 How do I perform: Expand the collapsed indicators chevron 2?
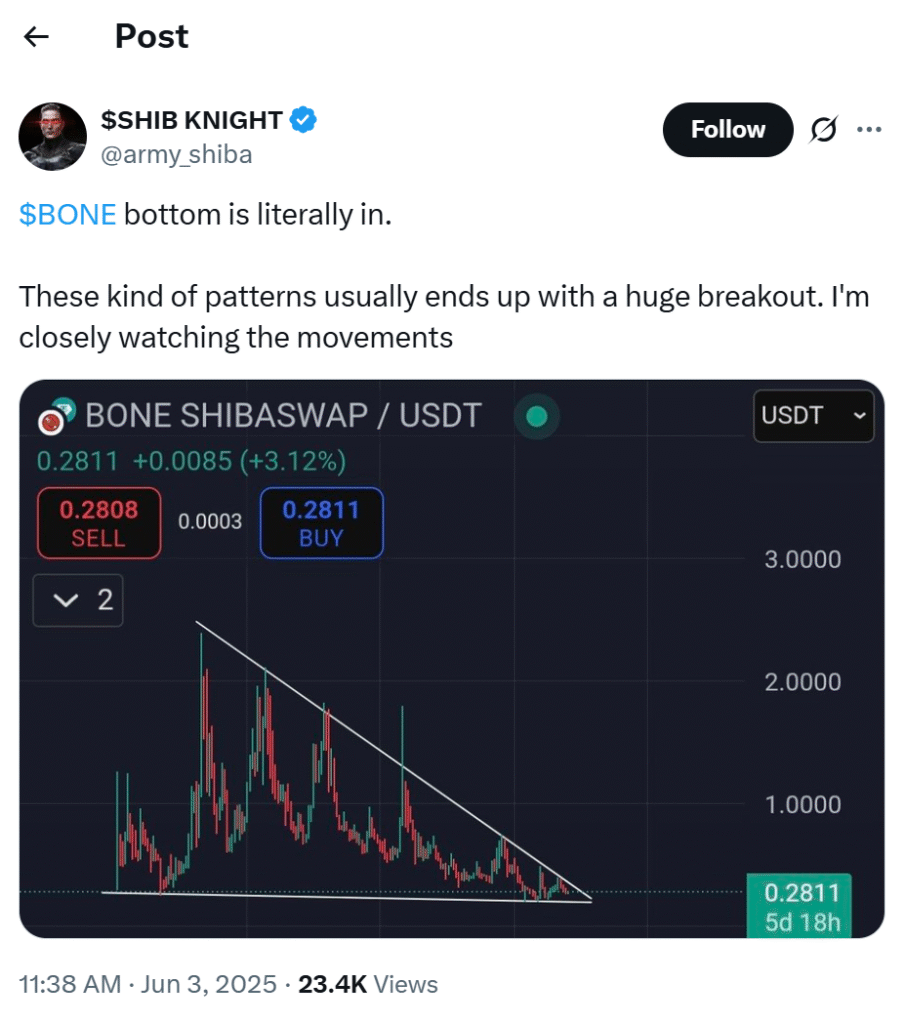click(x=78, y=600)
